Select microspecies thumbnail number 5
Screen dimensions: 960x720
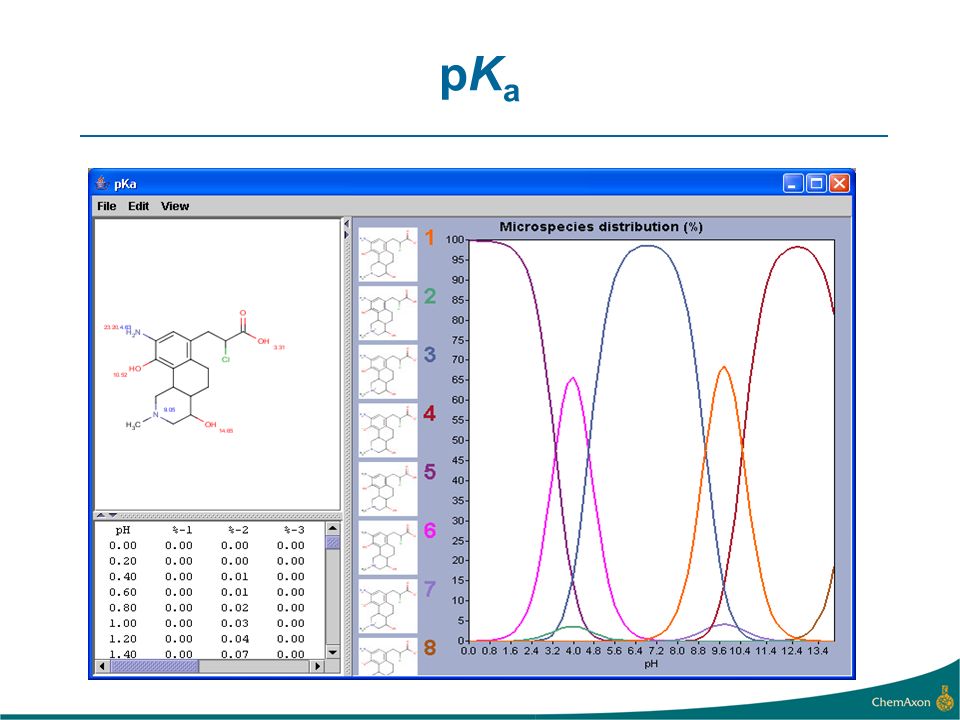point(388,489)
